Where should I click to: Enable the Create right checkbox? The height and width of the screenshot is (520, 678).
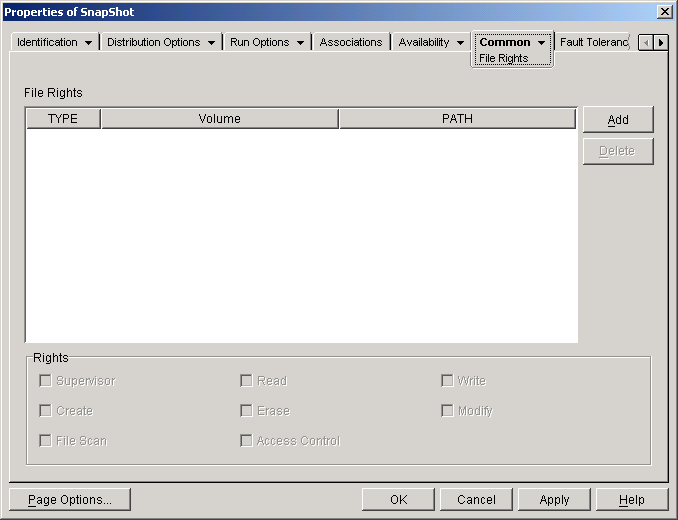tap(45, 411)
